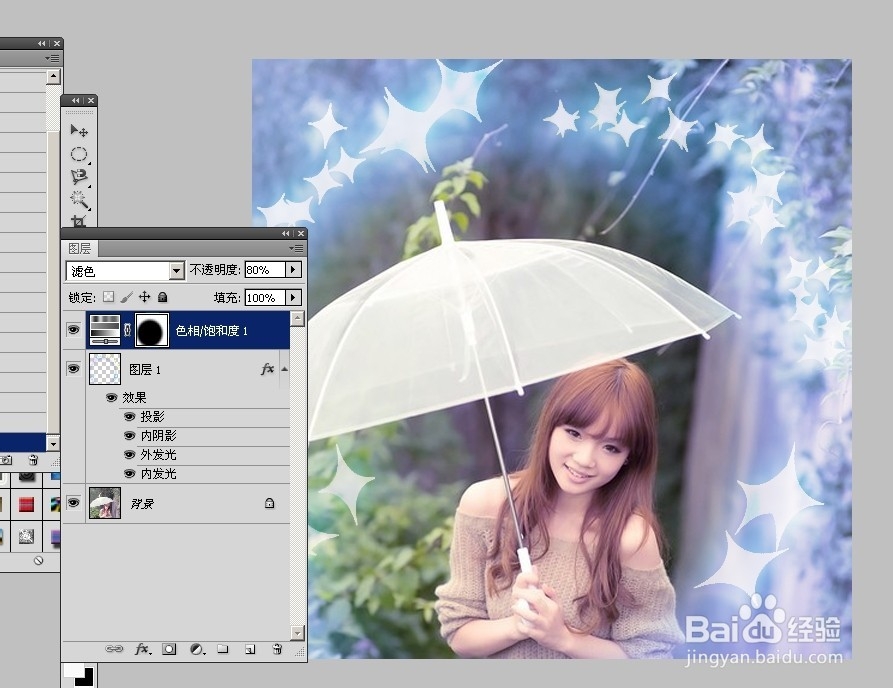Switch to the 图层 tab
Viewport: 893px width, 688px height.
80,248
